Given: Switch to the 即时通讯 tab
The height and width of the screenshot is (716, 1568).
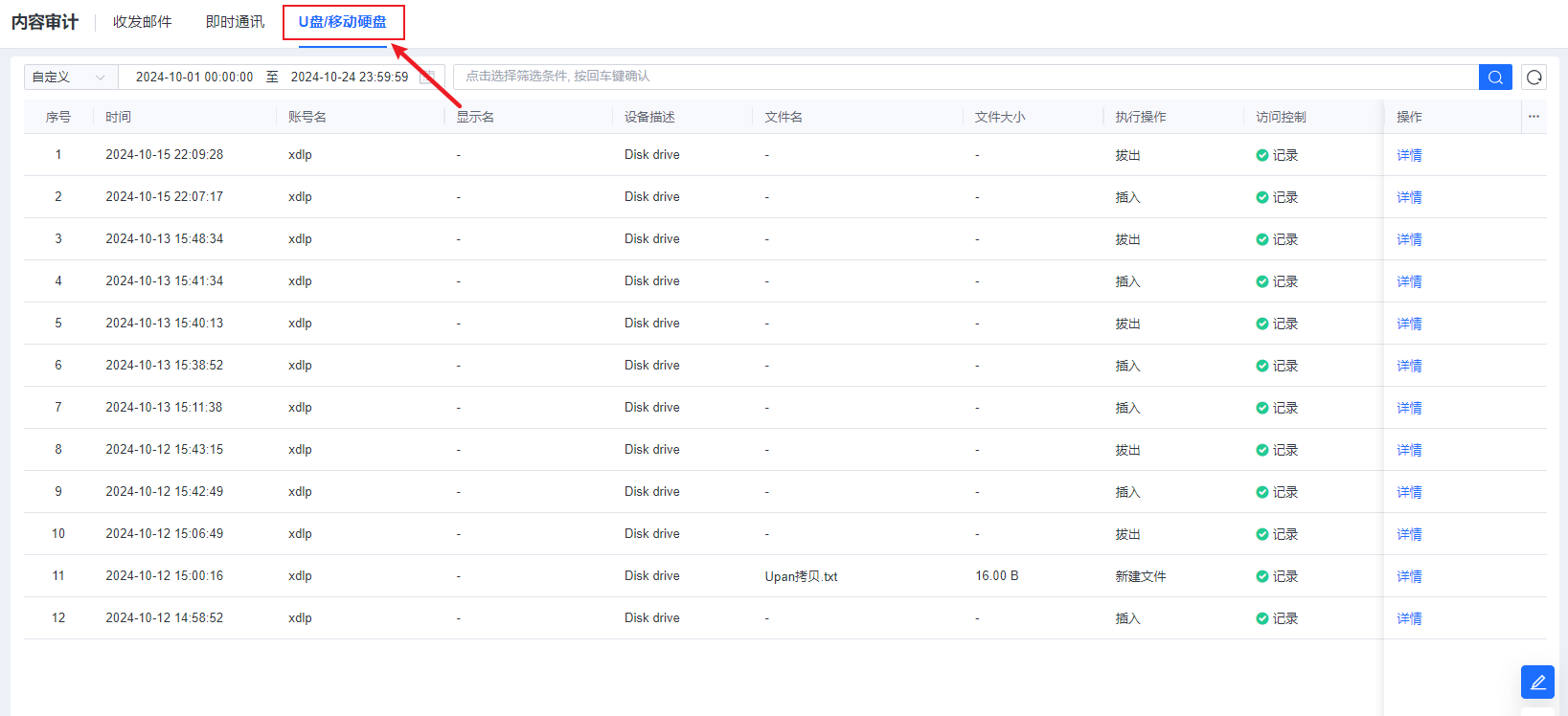Looking at the screenshot, I should 235,22.
